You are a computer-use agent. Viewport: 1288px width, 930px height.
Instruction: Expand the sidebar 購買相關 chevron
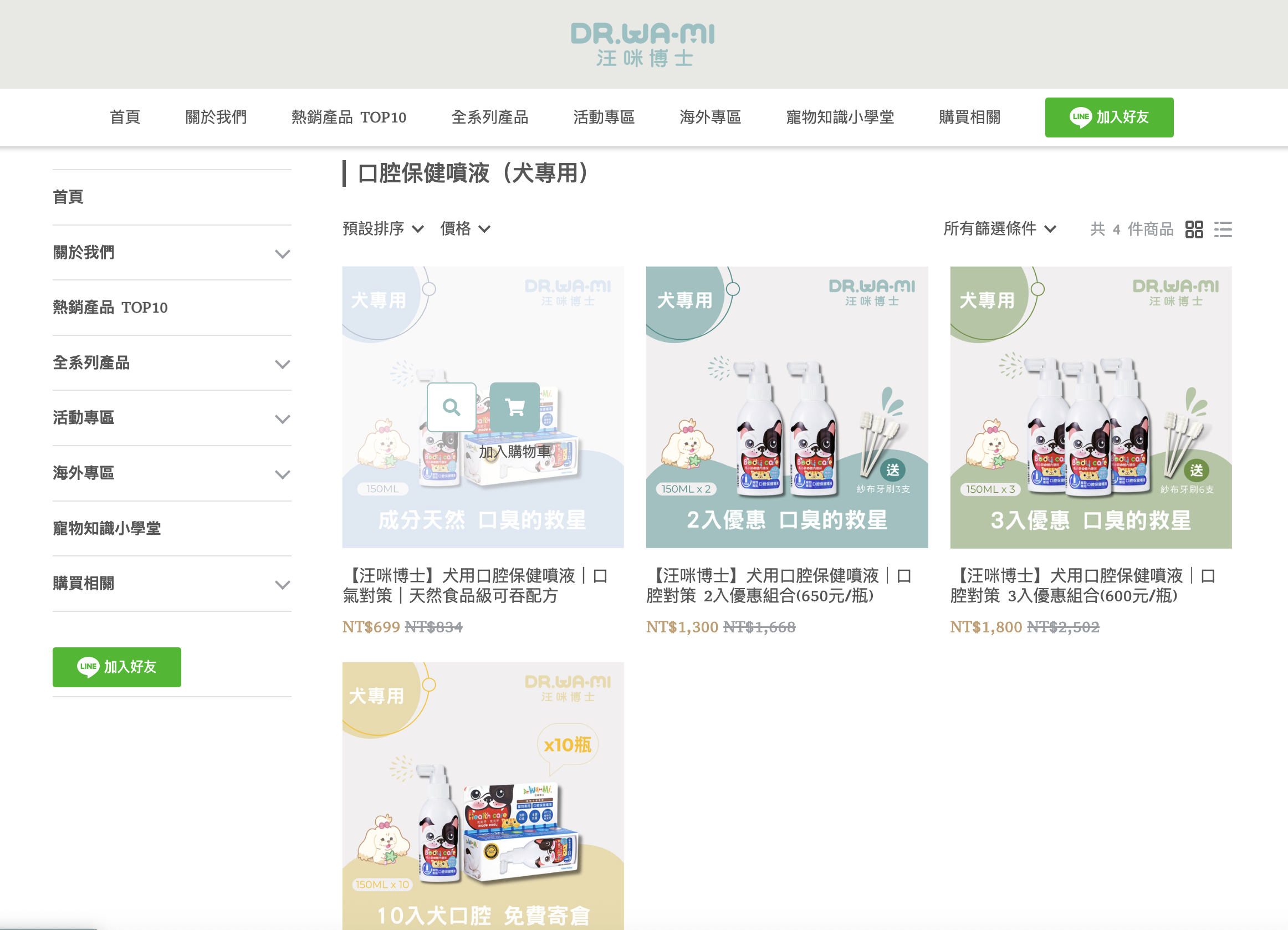pos(282,584)
